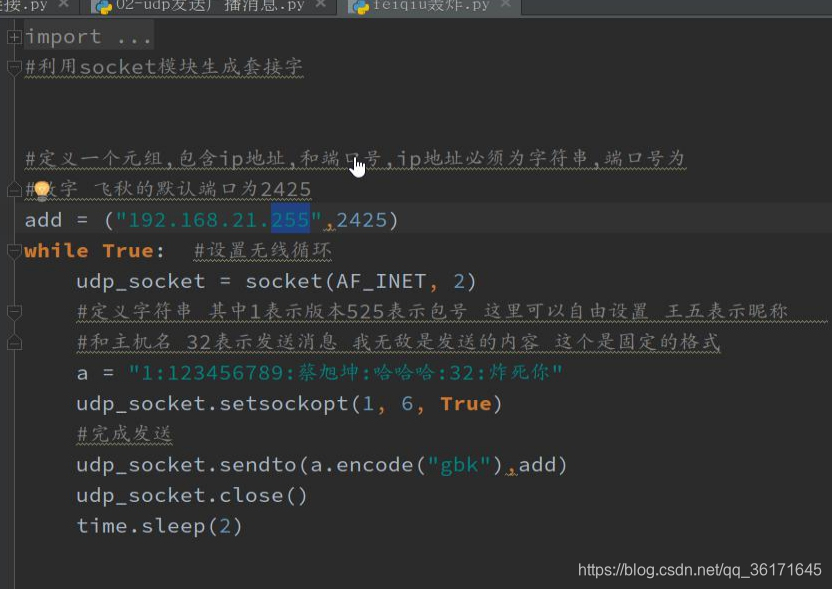Viewport: 832px width, 589px height.
Task: Click "sendto" in the udp_socket.sendto line
Action: 258,465
